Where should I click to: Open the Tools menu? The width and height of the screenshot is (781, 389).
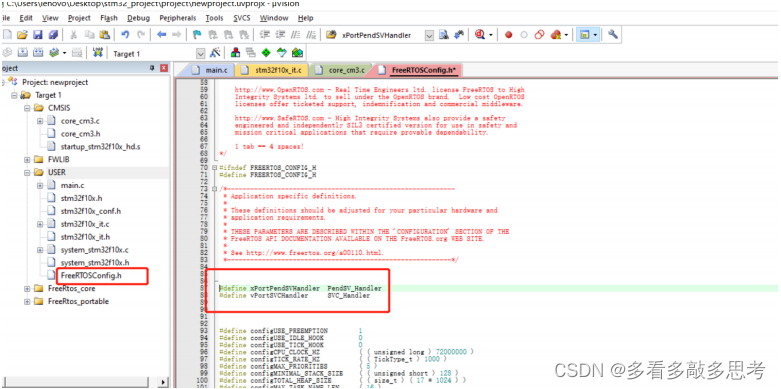tap(215, 18)
